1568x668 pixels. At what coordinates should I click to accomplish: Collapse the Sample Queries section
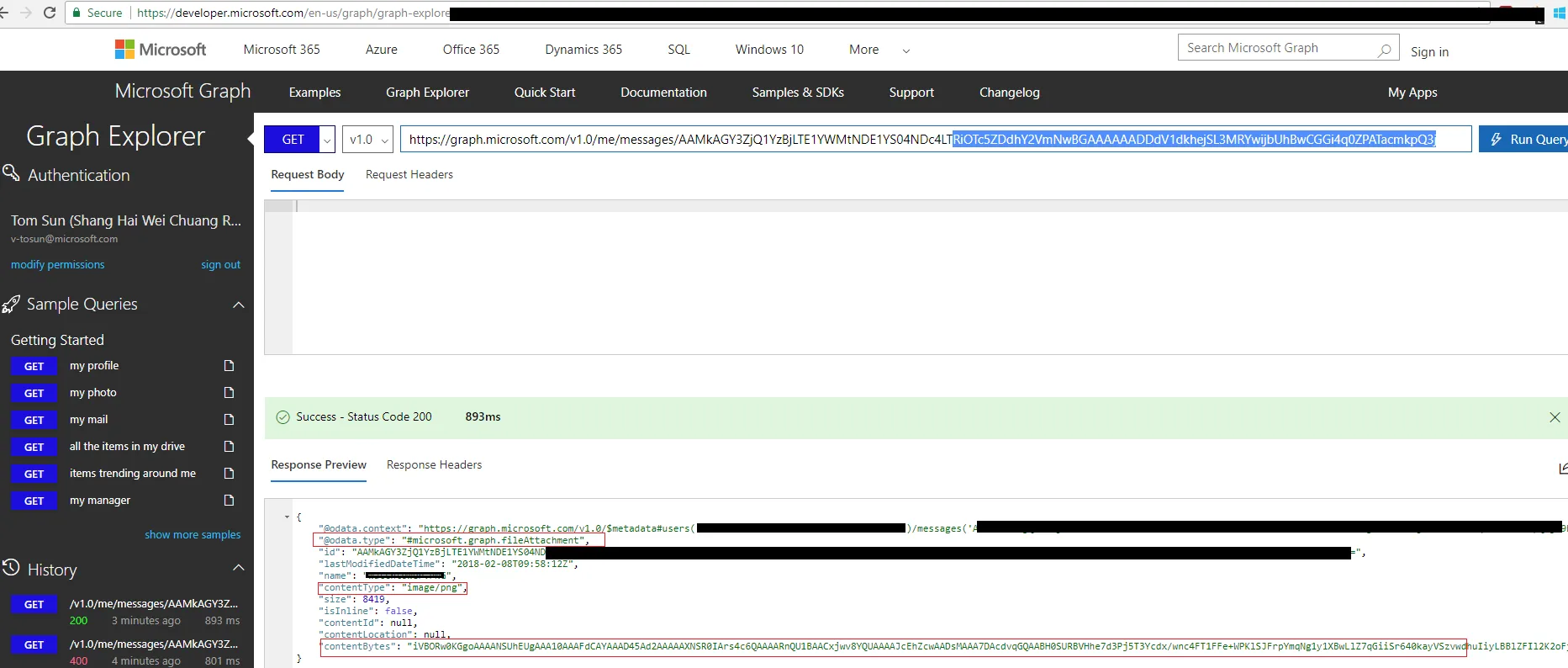coord(239,305)
